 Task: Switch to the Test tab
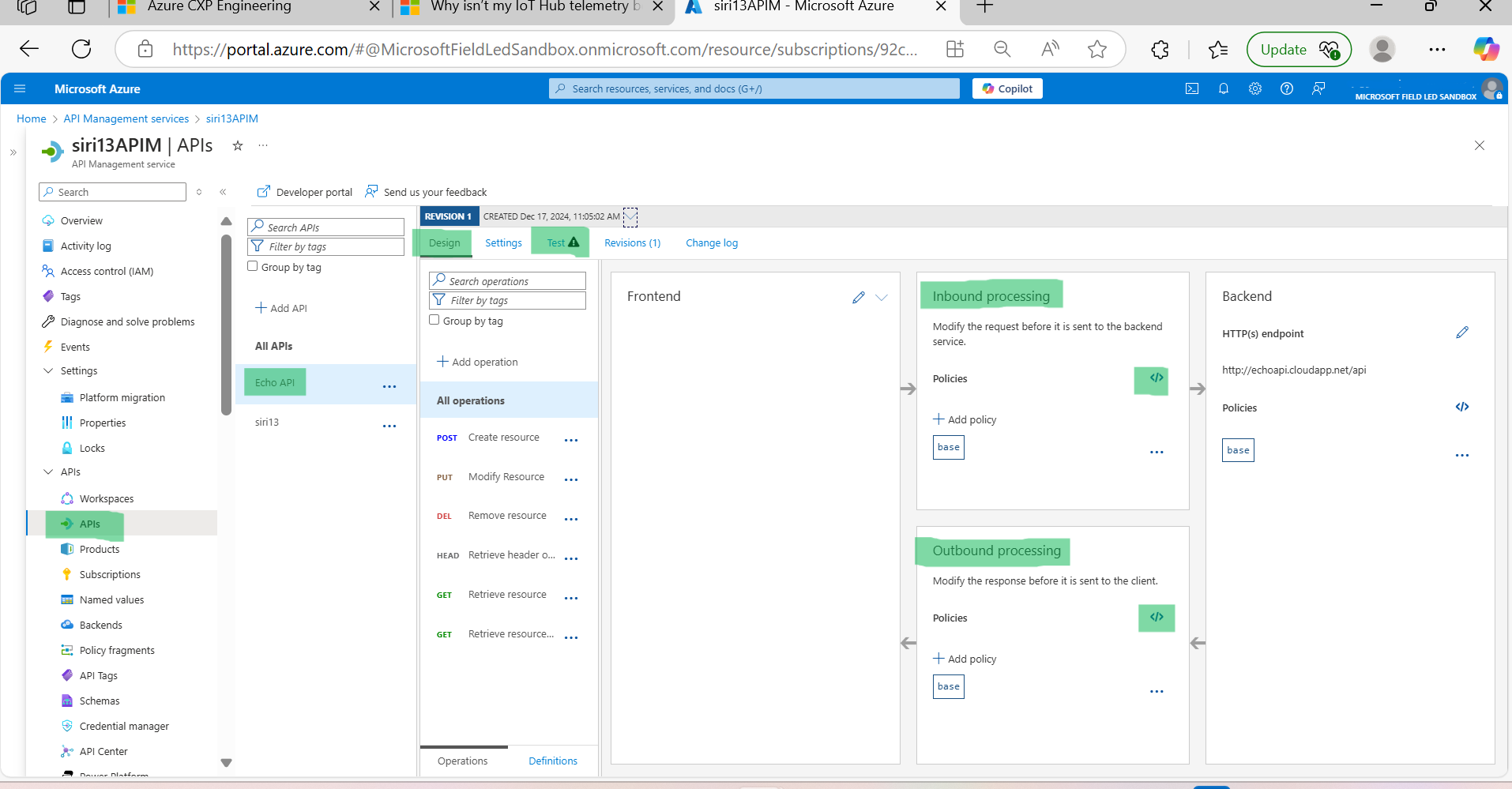pyautogui.click(x=562, y=242)
